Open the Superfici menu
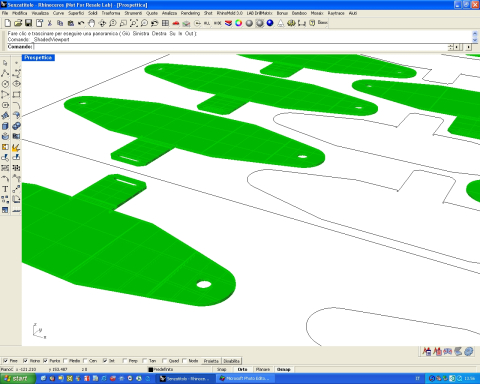 (x=76, y=13)
